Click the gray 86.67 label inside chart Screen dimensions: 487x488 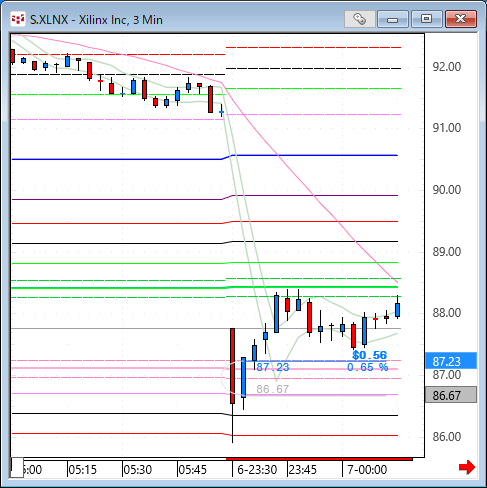tap(273, 389)
